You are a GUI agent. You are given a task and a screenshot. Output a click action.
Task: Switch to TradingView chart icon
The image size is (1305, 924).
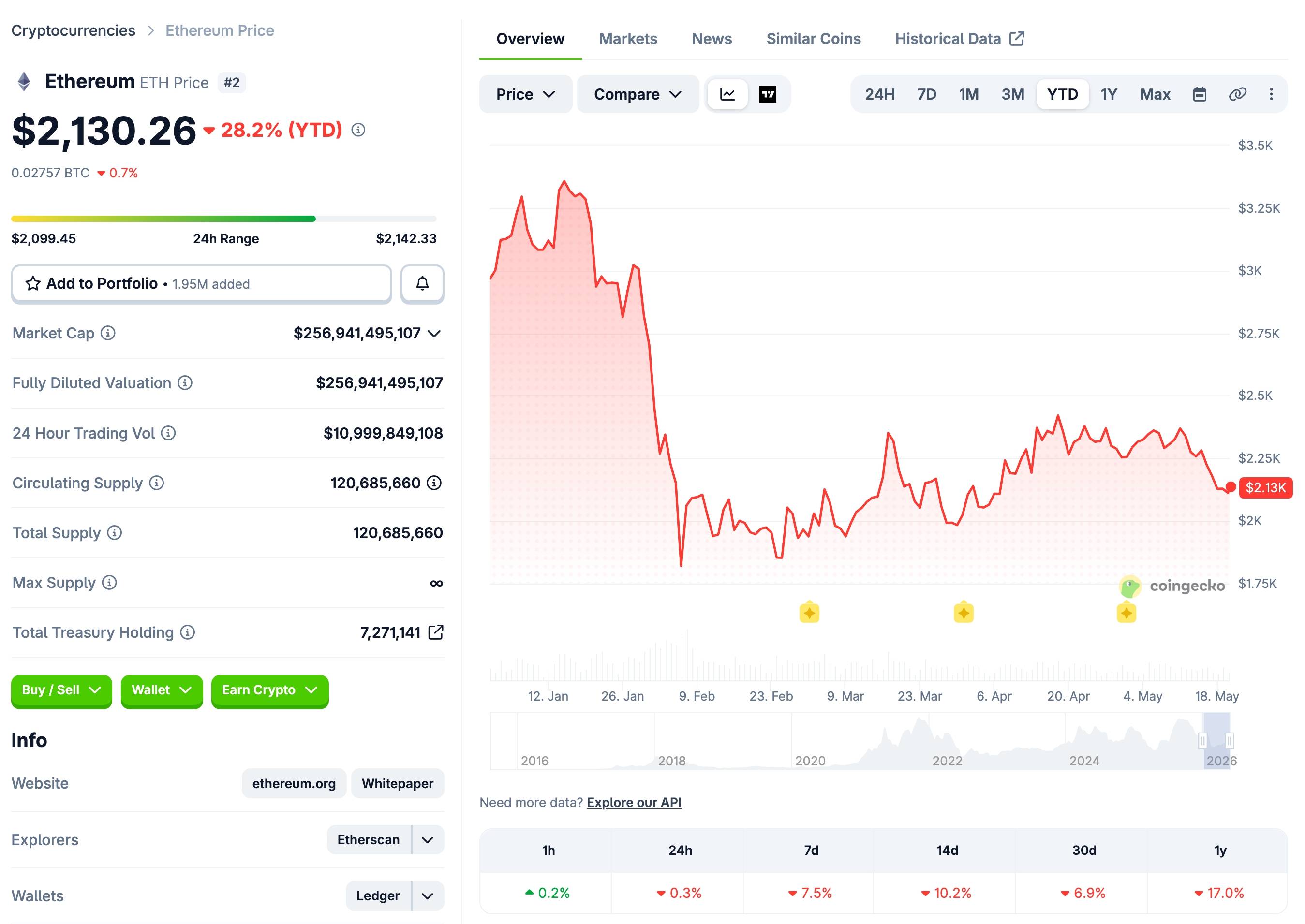pos(768,94)
